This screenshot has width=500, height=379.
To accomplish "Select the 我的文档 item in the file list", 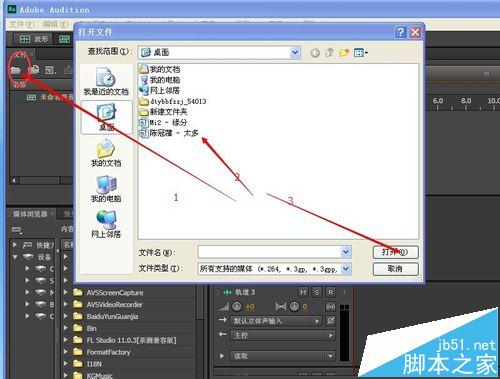I will pos(160,69).
